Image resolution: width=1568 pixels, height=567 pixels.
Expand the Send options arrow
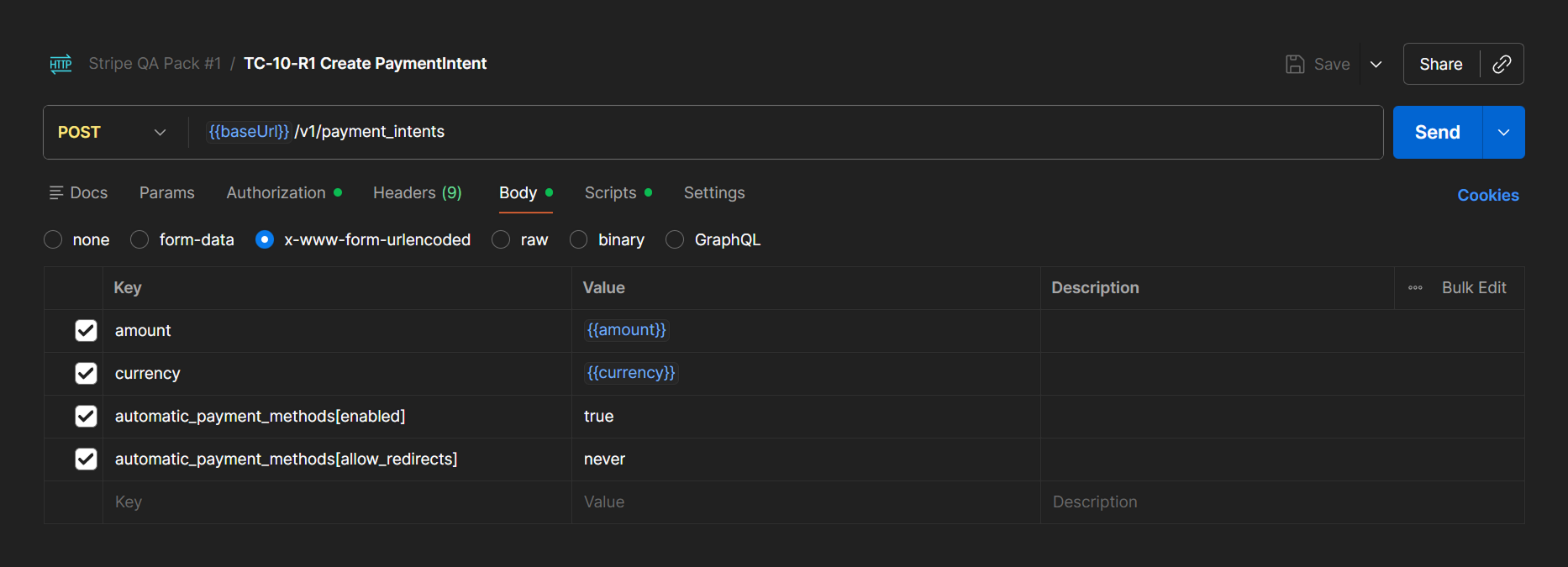pyautogui.click(x=1503, y=133)
